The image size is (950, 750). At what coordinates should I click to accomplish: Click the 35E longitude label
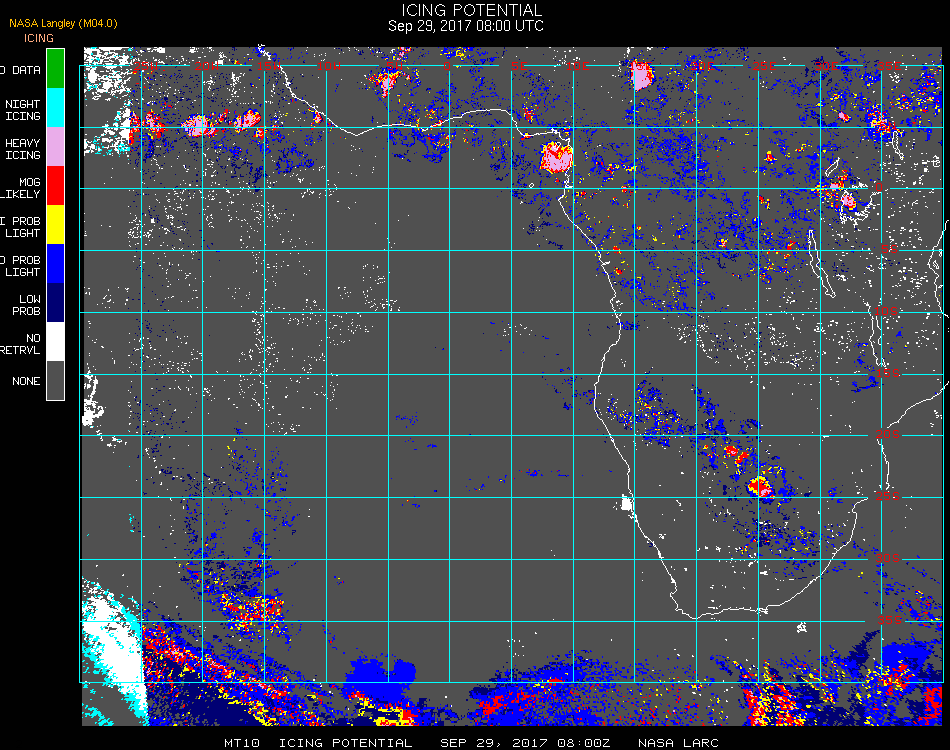[888, 66]
